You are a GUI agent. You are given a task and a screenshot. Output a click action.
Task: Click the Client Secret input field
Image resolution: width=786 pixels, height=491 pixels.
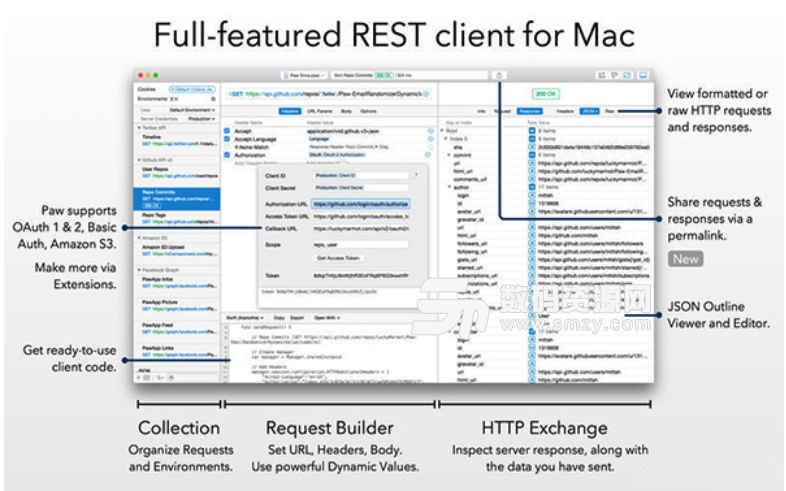[x=360, y=187]
